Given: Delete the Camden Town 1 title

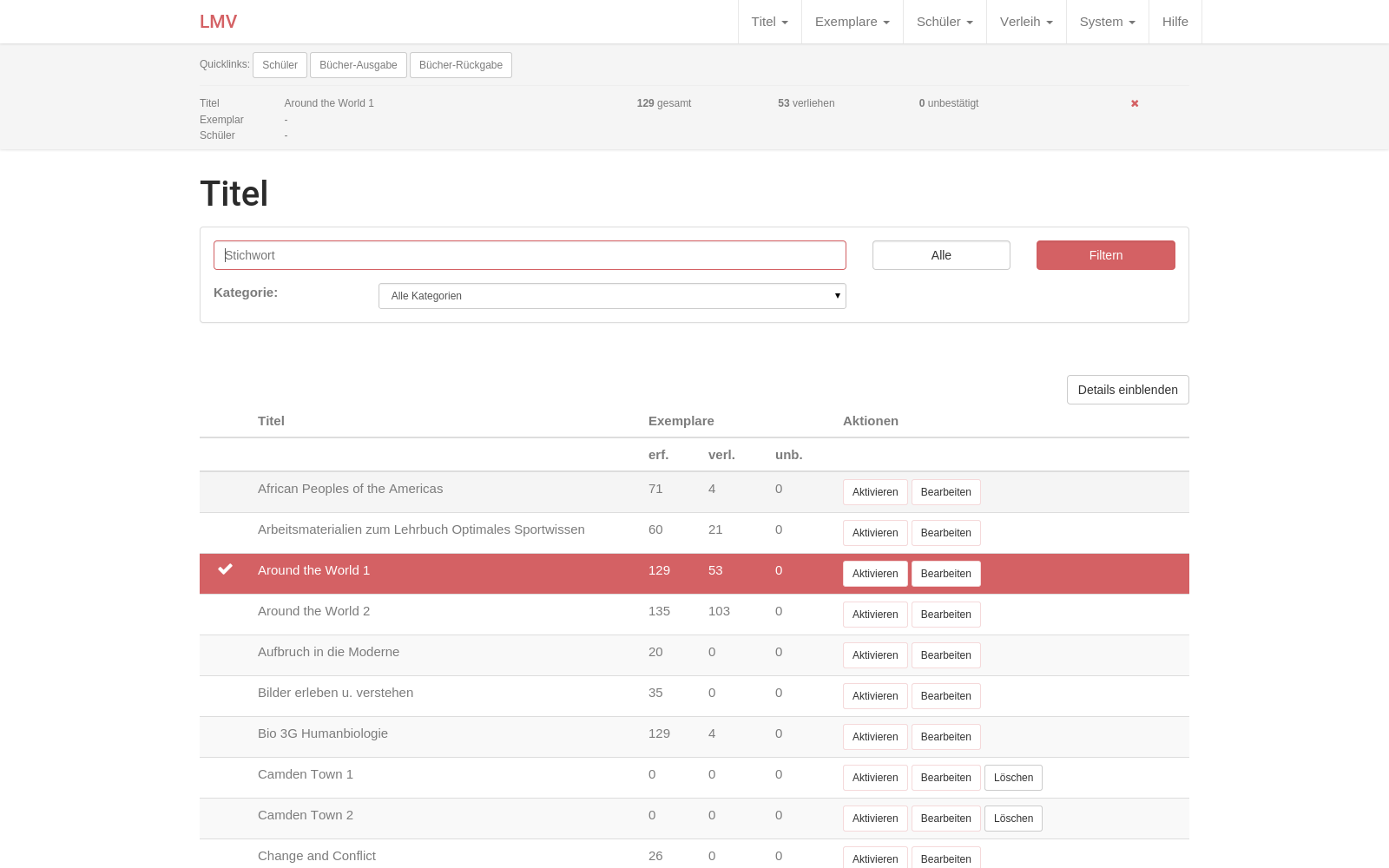Looking at the screenshot, I should tap(1012, 778).
